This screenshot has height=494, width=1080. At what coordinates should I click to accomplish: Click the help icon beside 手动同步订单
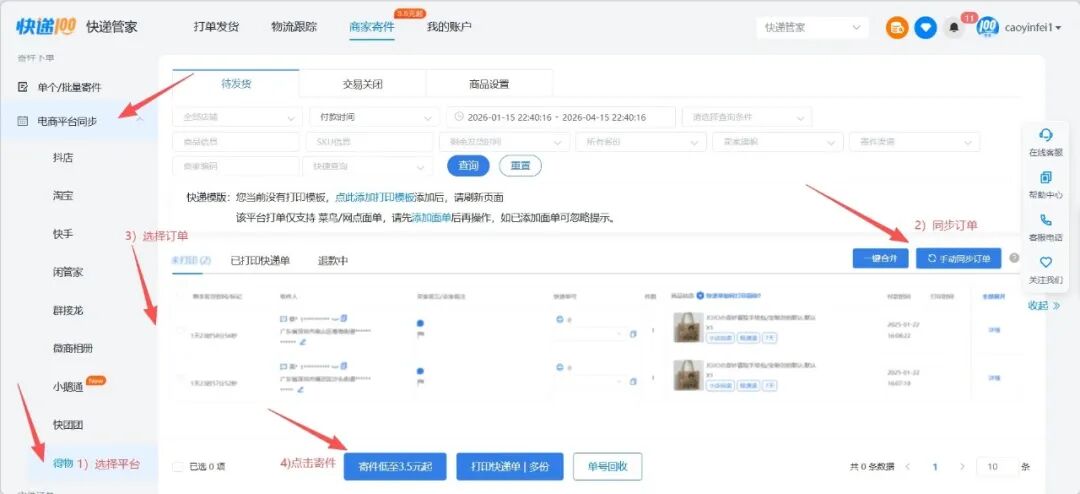coord(1014,258)
